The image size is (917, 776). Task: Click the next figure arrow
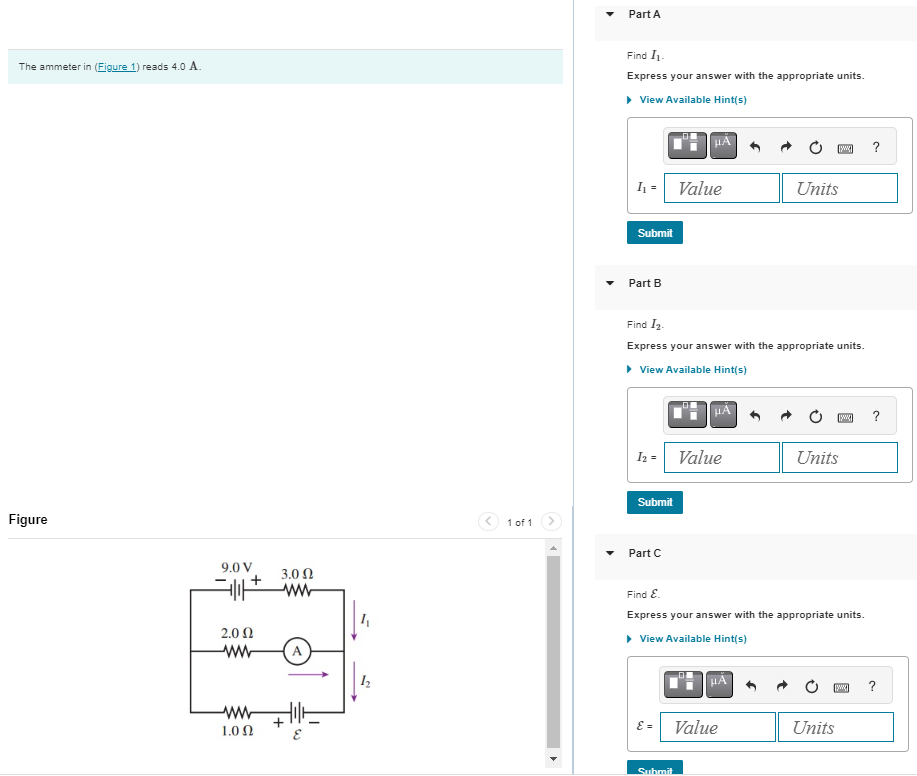coord(551,521)
